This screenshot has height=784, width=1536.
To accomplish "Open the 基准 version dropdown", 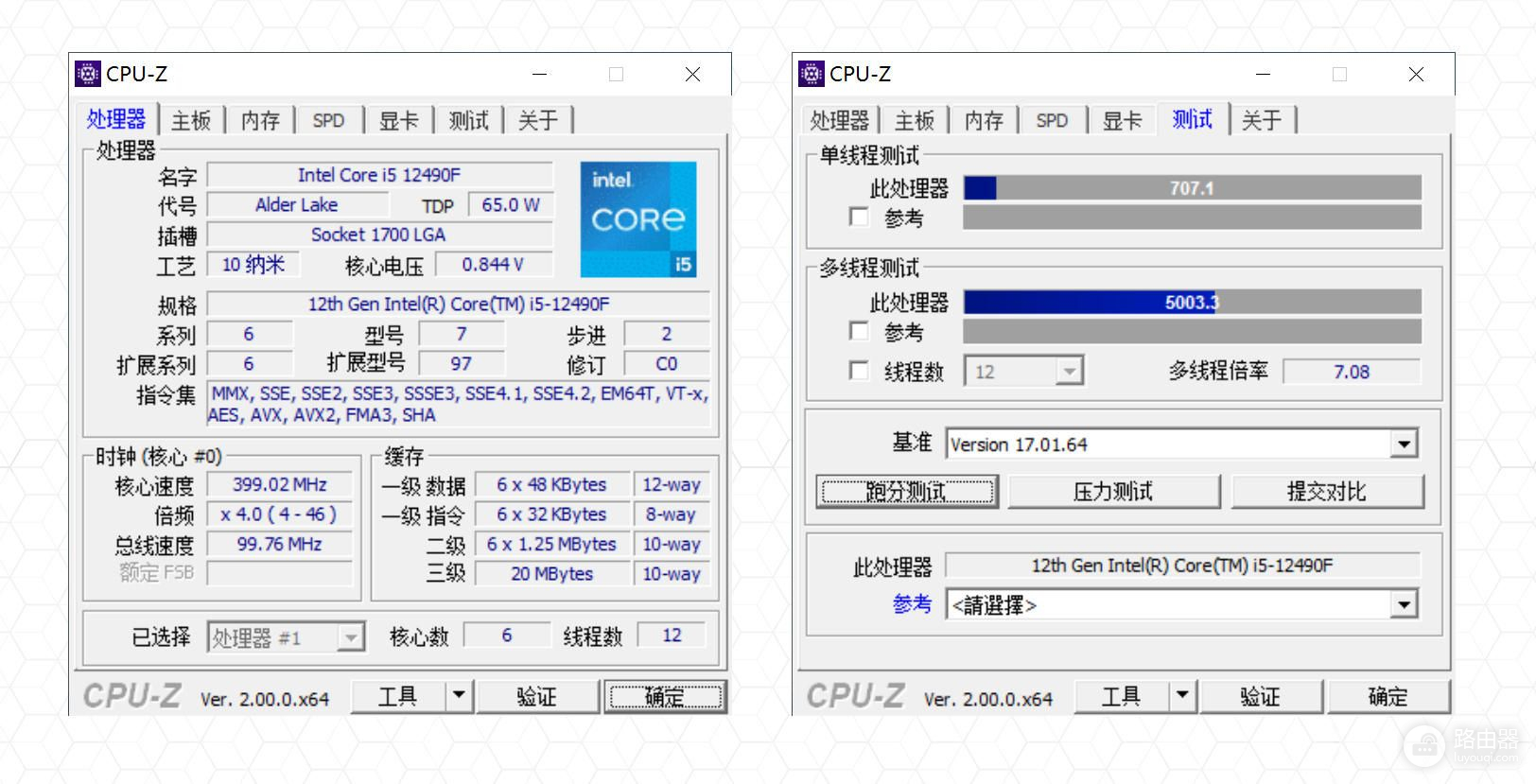I will coord(1404,444).
